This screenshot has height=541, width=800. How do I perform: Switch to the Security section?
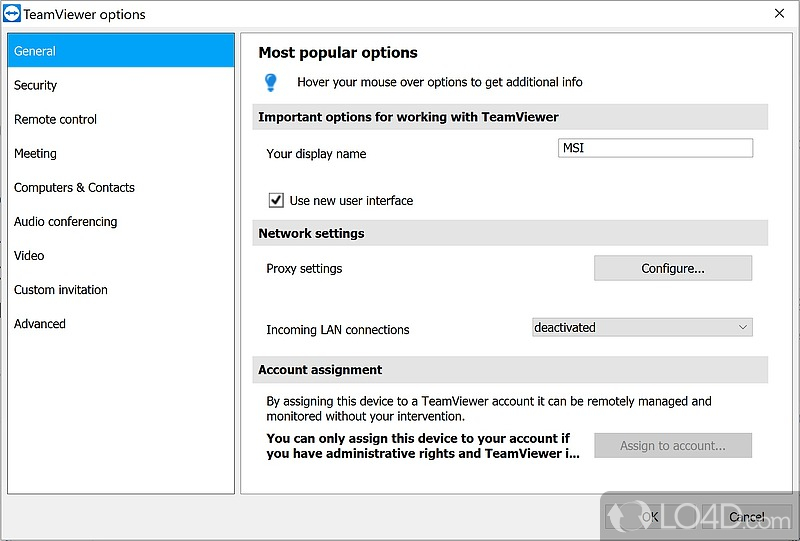tap(36, 85)
